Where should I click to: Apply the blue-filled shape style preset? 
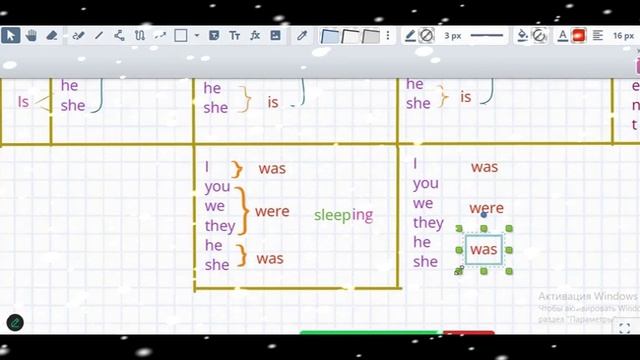[330, 36]
